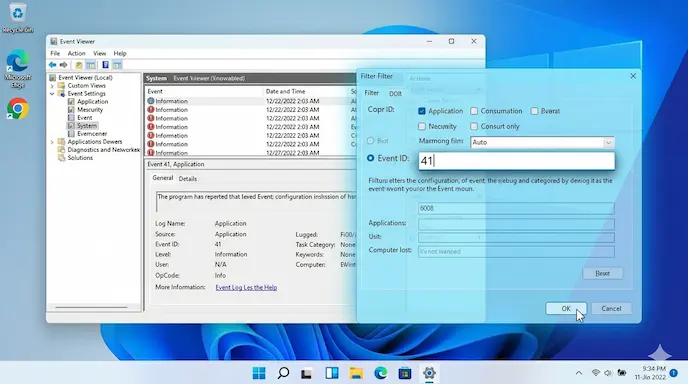Viewport: 688px width, 384px height.
Task: Launch File Explorer from the taskbar
Action: (356, 373)
